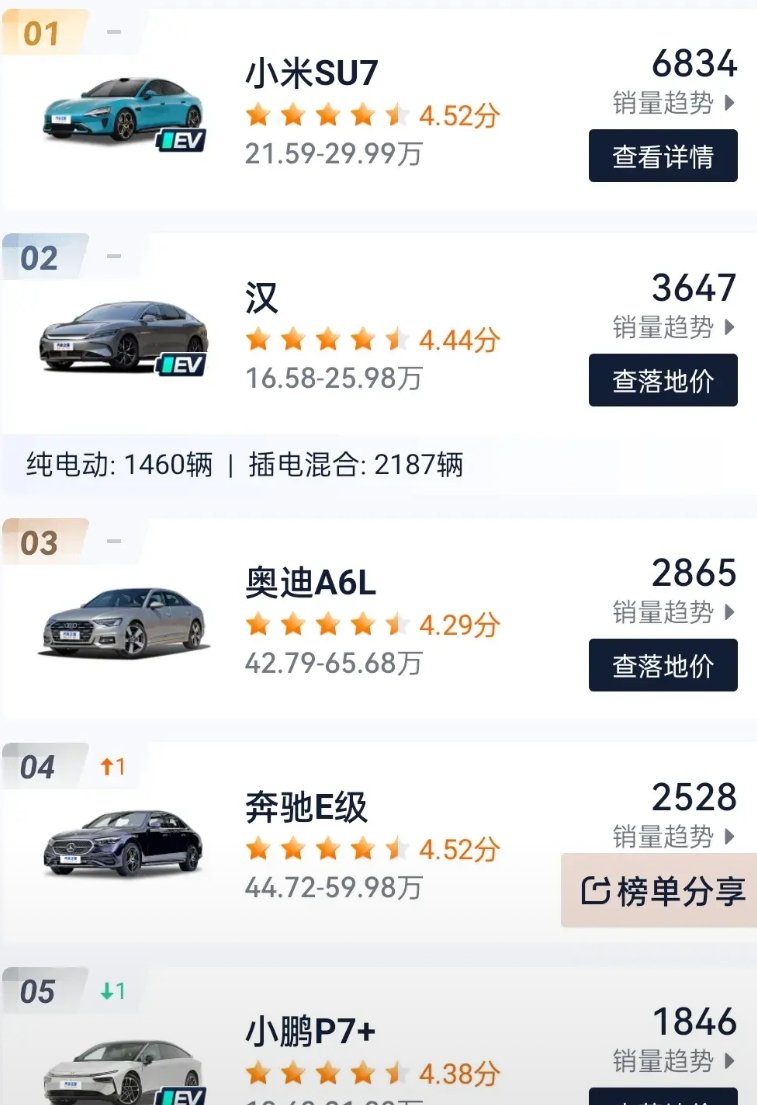Viewport: 757px width, 1105px height.
Task: Tap the share icon in 榜单分享
Action: point(596,891)
